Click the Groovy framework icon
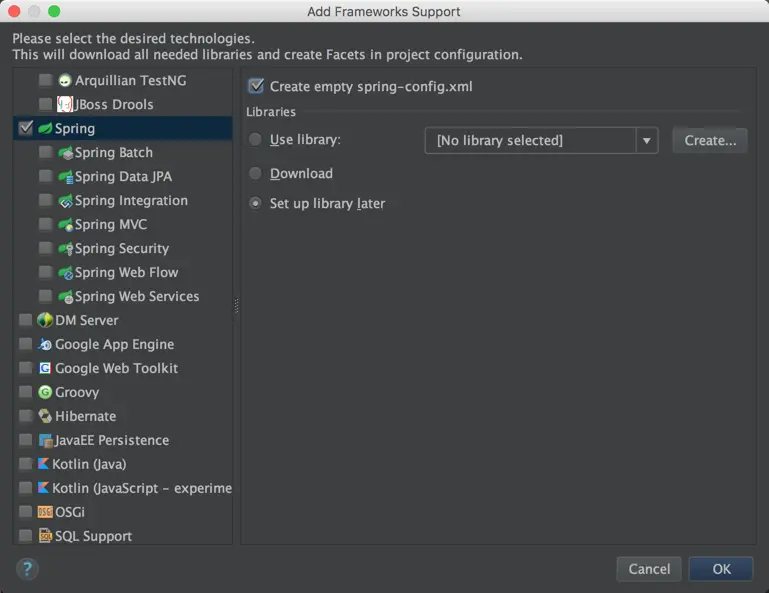769x593 pixels. 45,392
